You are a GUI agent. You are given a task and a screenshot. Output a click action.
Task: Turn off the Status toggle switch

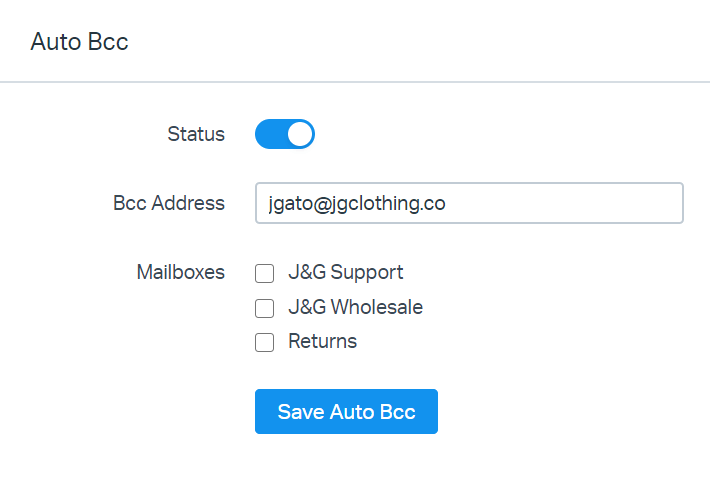pyautogui.click(x=285, y=134)
